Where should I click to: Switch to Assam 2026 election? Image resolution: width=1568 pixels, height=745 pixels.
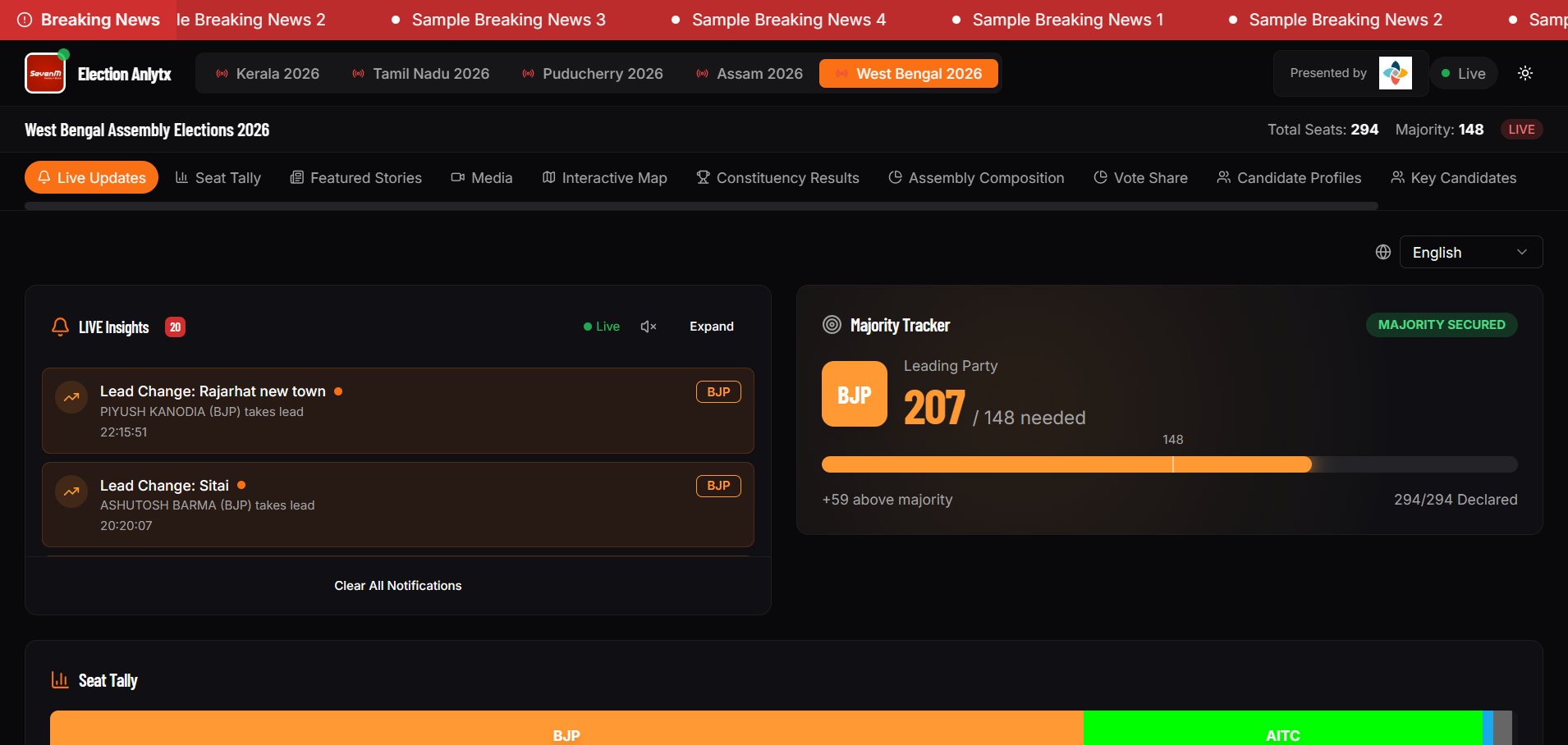(750, 74)
